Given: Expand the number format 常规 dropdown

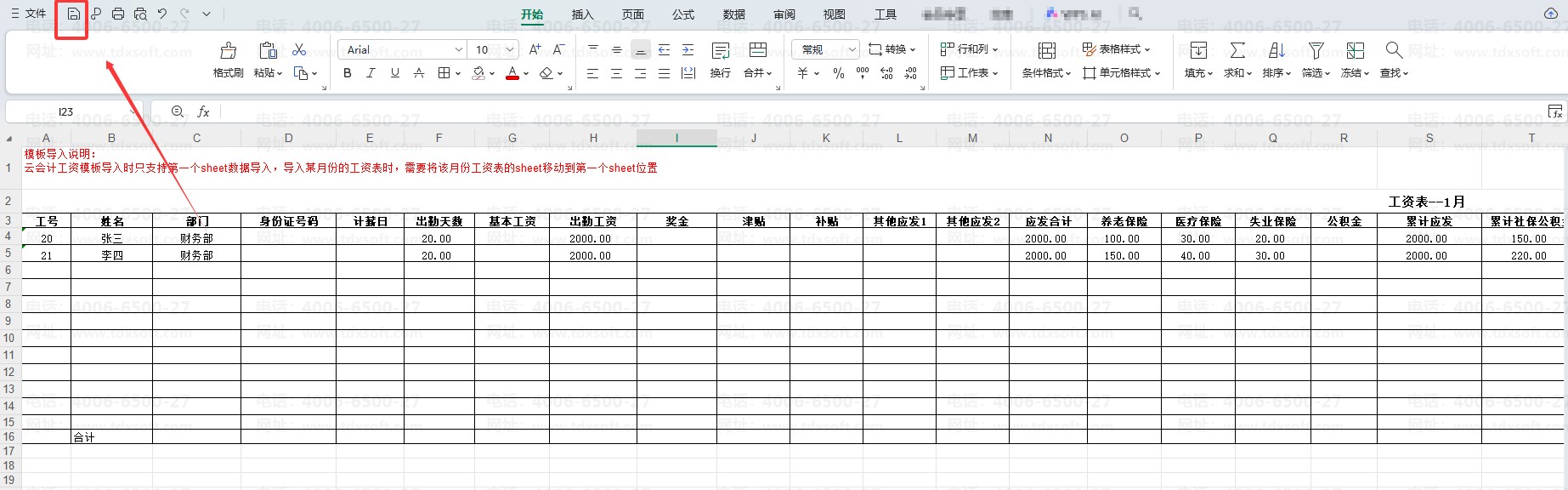Looking at the screenshot, I should click(x=852, y=50).
